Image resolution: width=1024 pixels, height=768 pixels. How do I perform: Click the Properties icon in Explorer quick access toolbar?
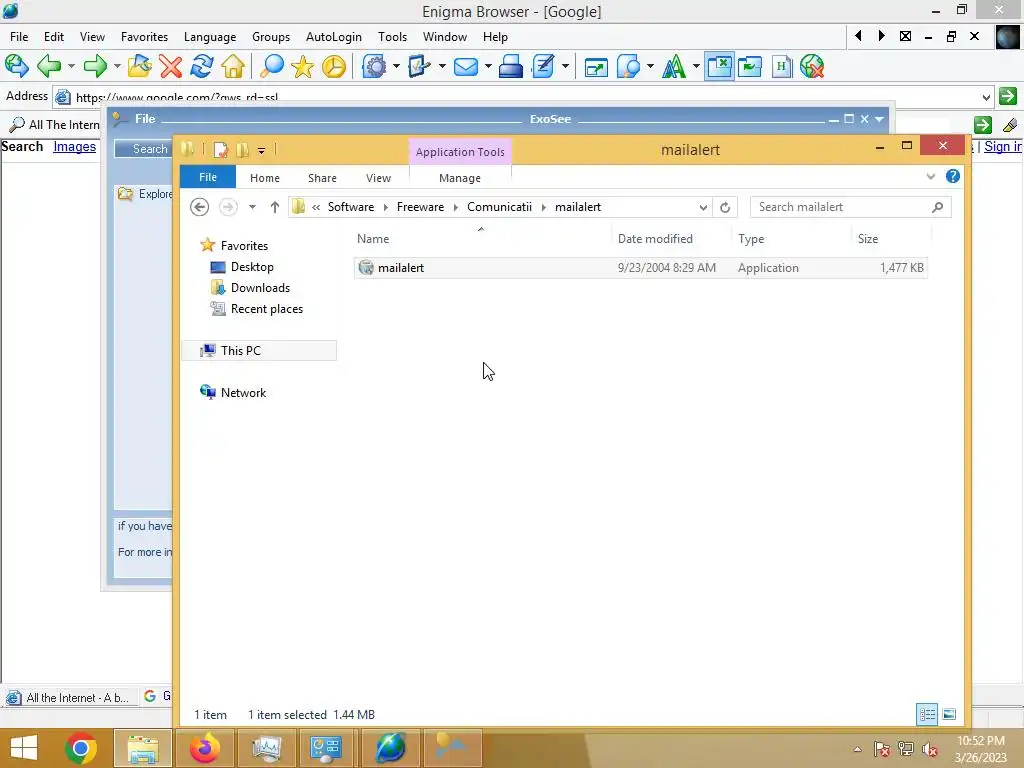(x=221, y=150)
